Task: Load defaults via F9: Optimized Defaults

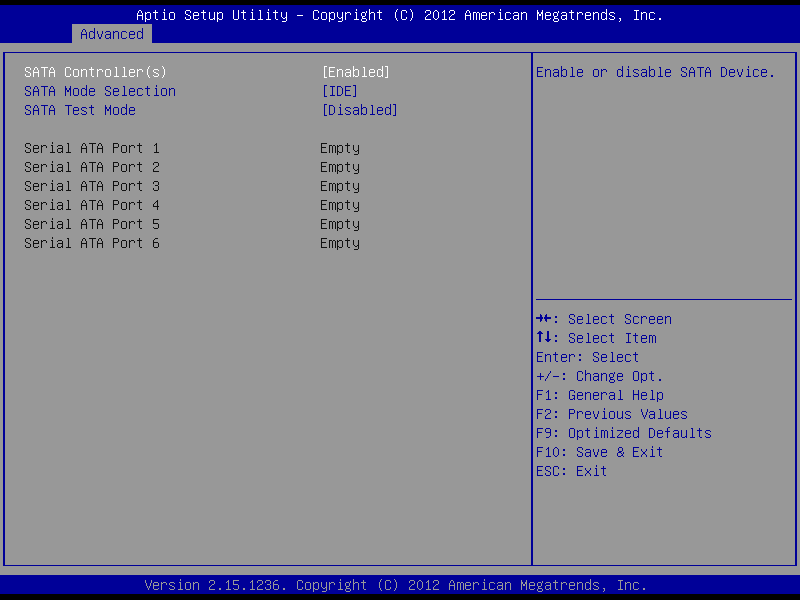Action: [623, 433]
